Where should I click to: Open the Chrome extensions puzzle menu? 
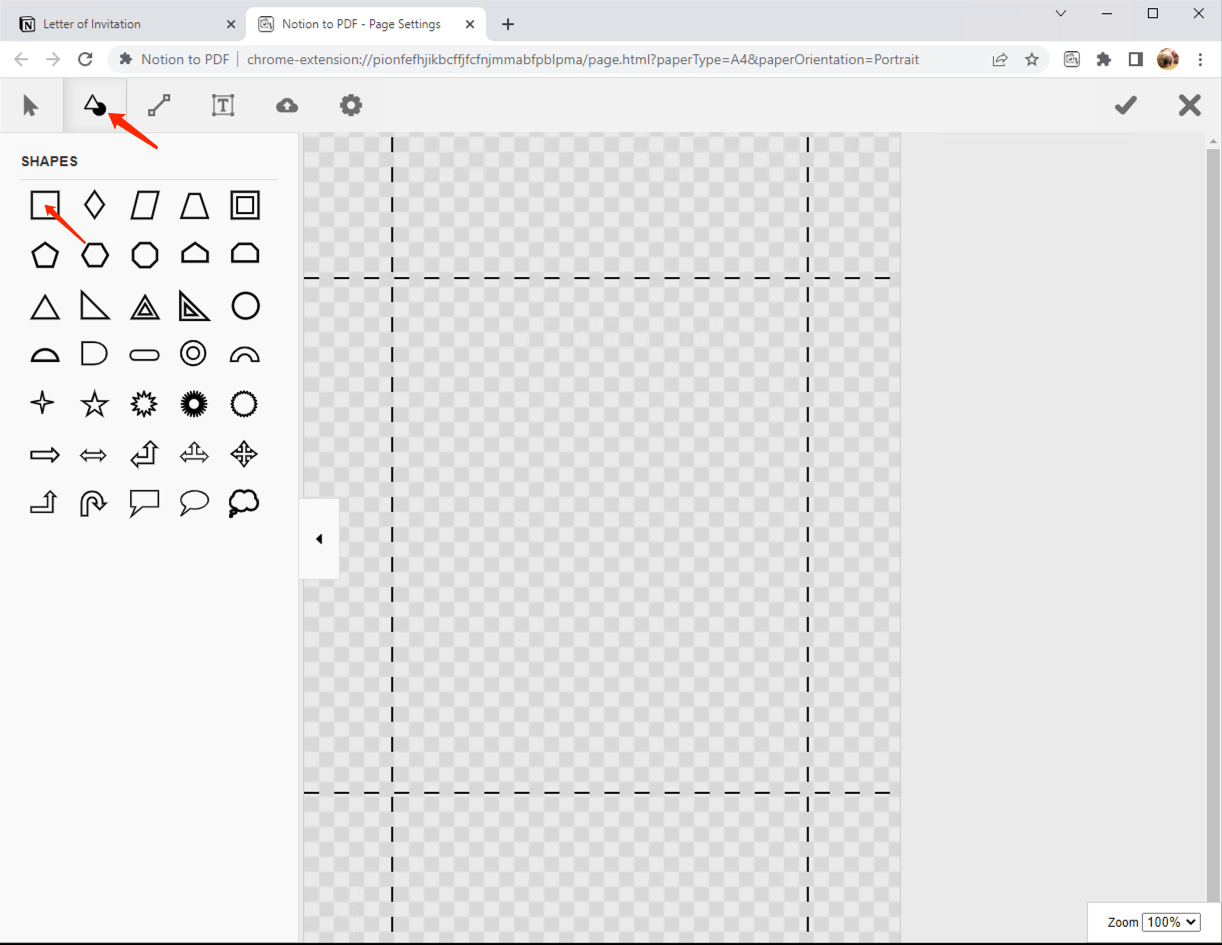pyautogui.click(x=1103, y=59)
